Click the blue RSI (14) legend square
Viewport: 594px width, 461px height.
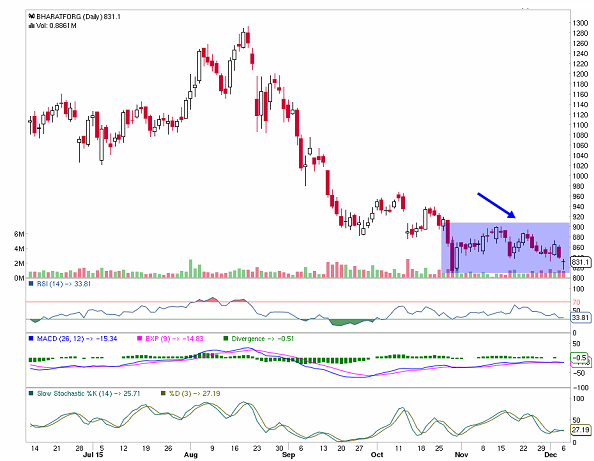point(31,284)
